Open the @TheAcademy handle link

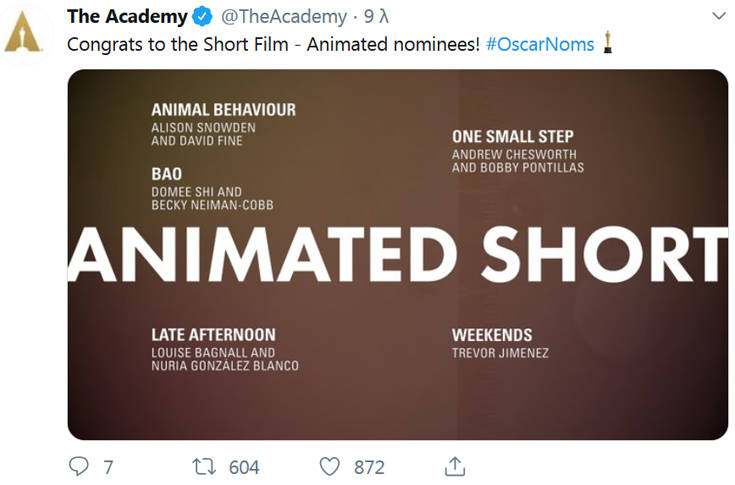click(284, 17)
